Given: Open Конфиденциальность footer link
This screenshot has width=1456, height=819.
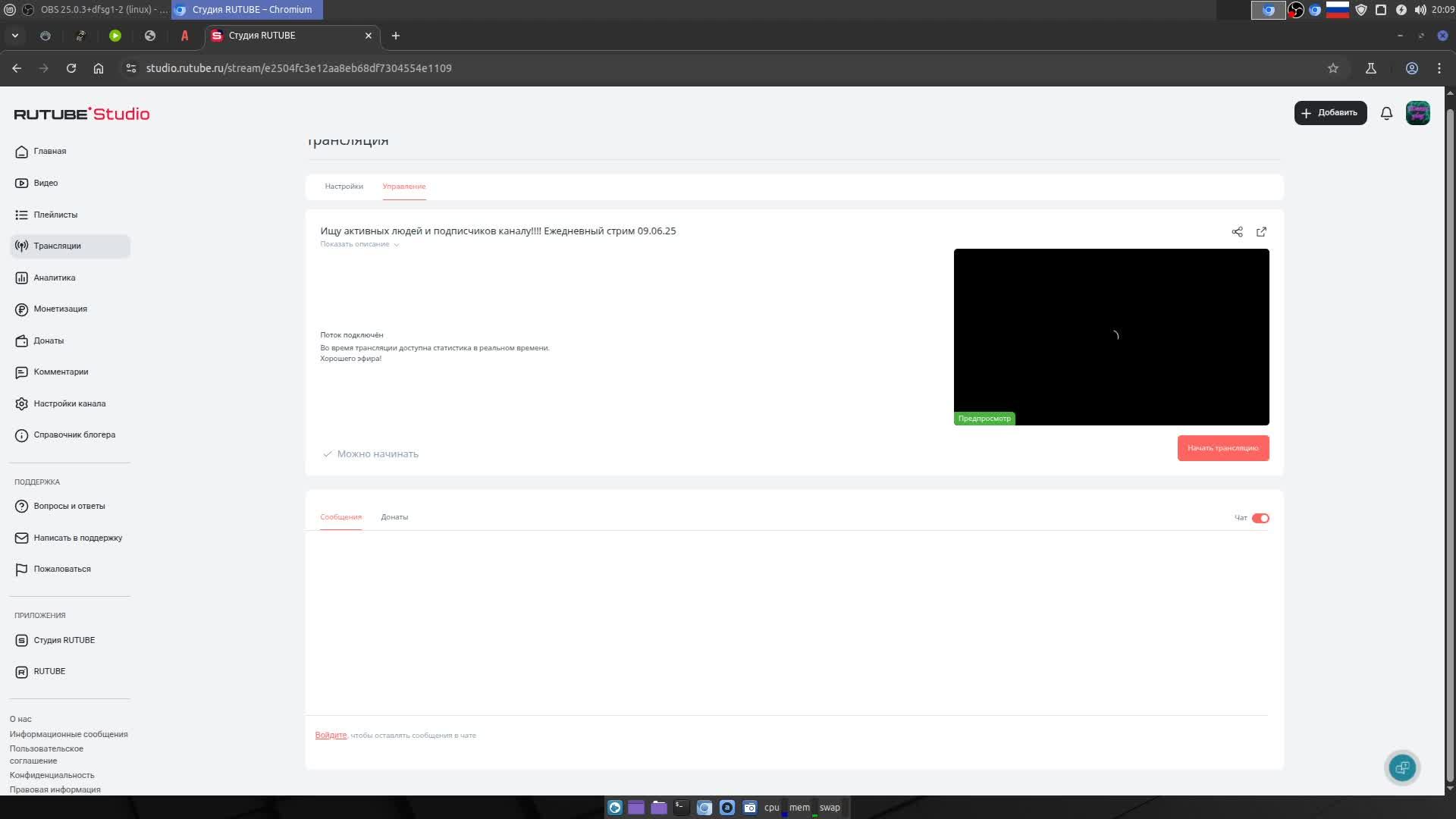Looking at the screenshot, I should [52, 775].
